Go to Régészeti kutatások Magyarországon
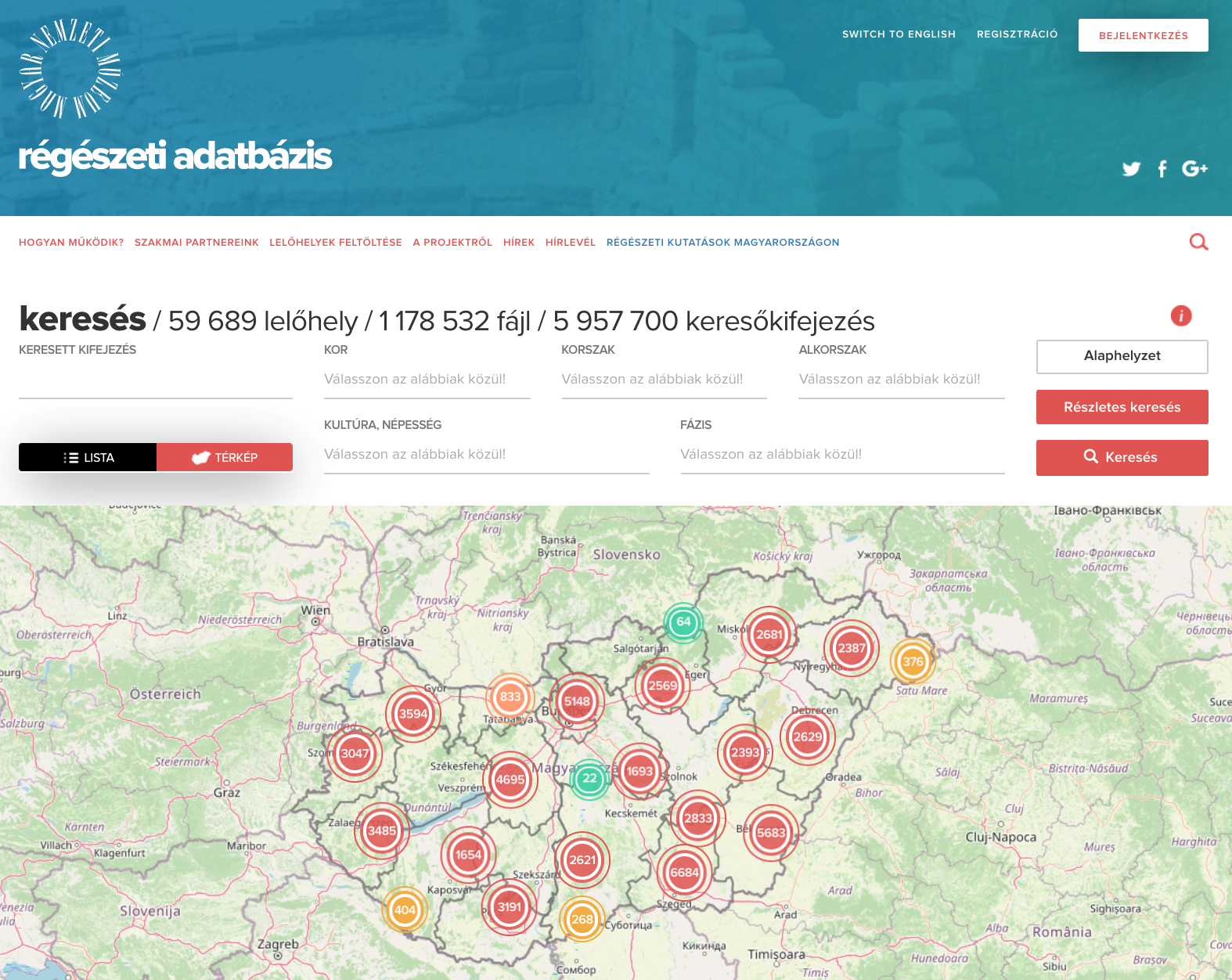The height and width of the screenshot is (980, 1232). pyautogui.click(x=722, y=243)
